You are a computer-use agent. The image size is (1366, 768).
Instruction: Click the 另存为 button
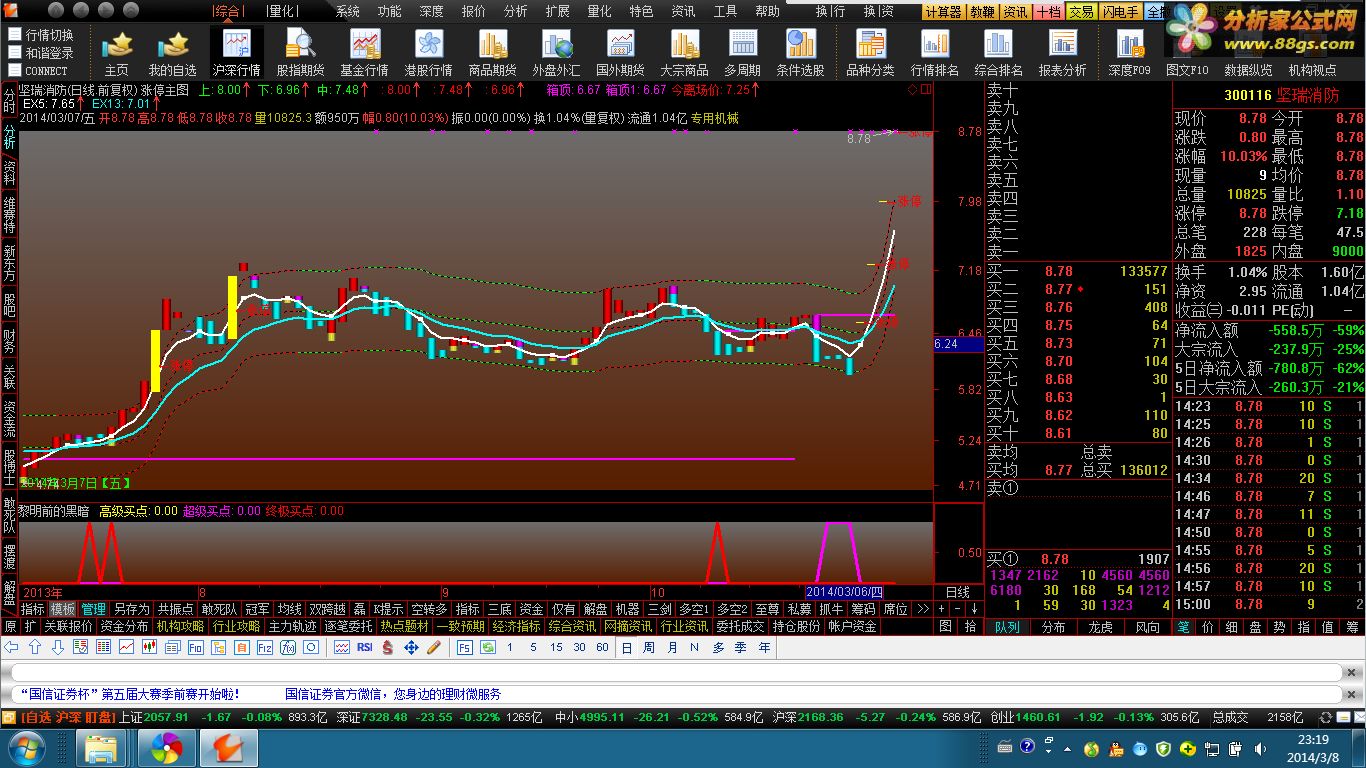coord(131,609)
